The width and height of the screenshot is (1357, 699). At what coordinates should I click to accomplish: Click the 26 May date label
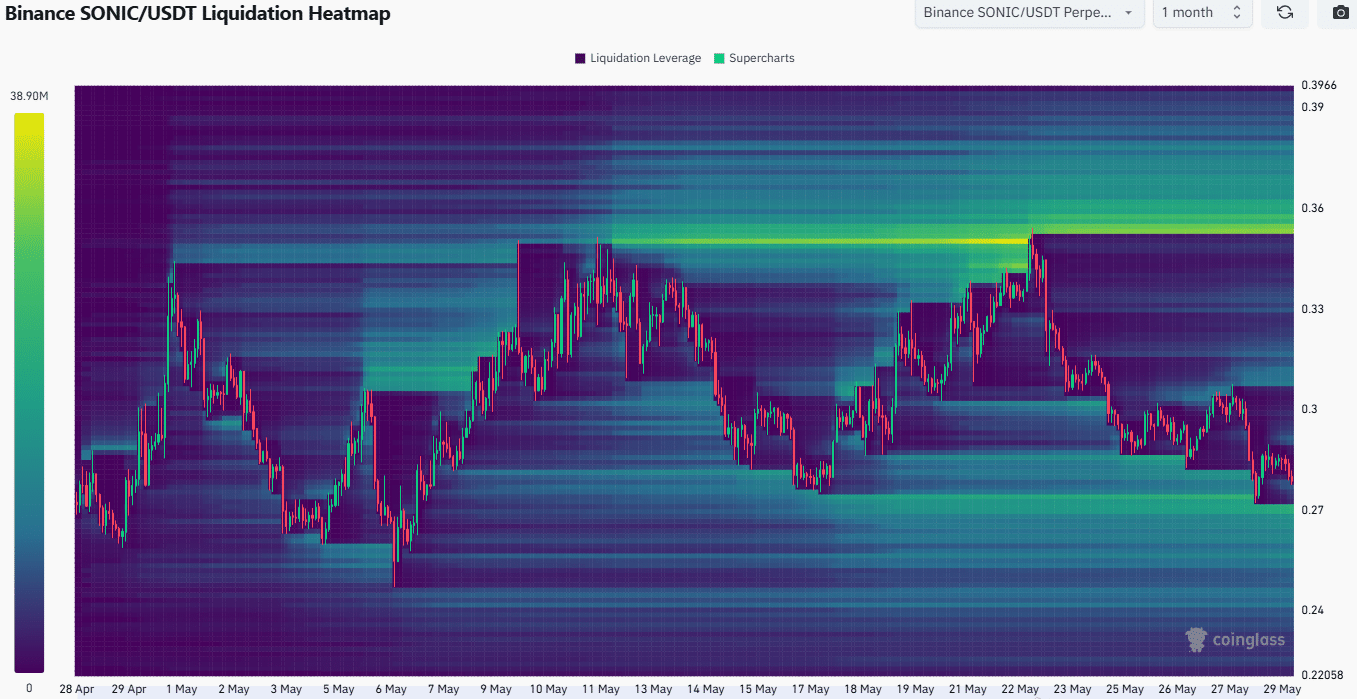click(1178, 689)
